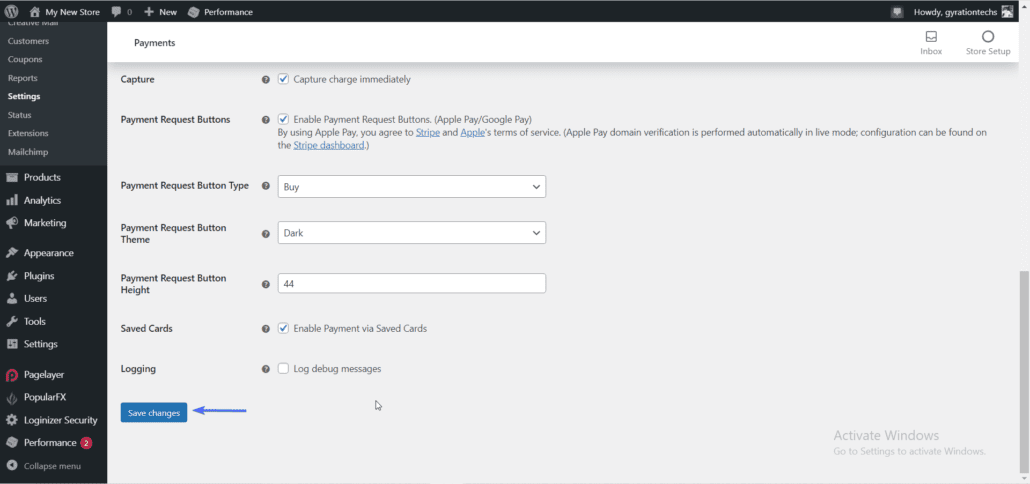The height and width of the screenshot is (484, 1030).
Task: Click the Save changes button
Action: click(x=154, y=412)
